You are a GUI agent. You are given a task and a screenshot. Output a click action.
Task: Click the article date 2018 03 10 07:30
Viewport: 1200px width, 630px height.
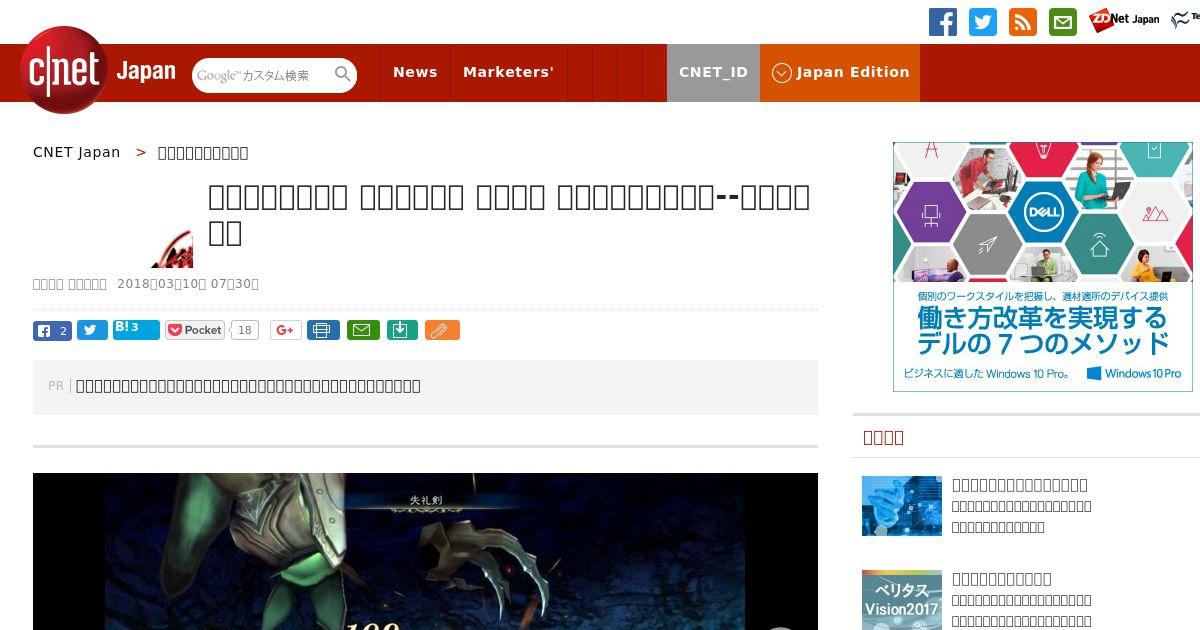tap(188, 283)
